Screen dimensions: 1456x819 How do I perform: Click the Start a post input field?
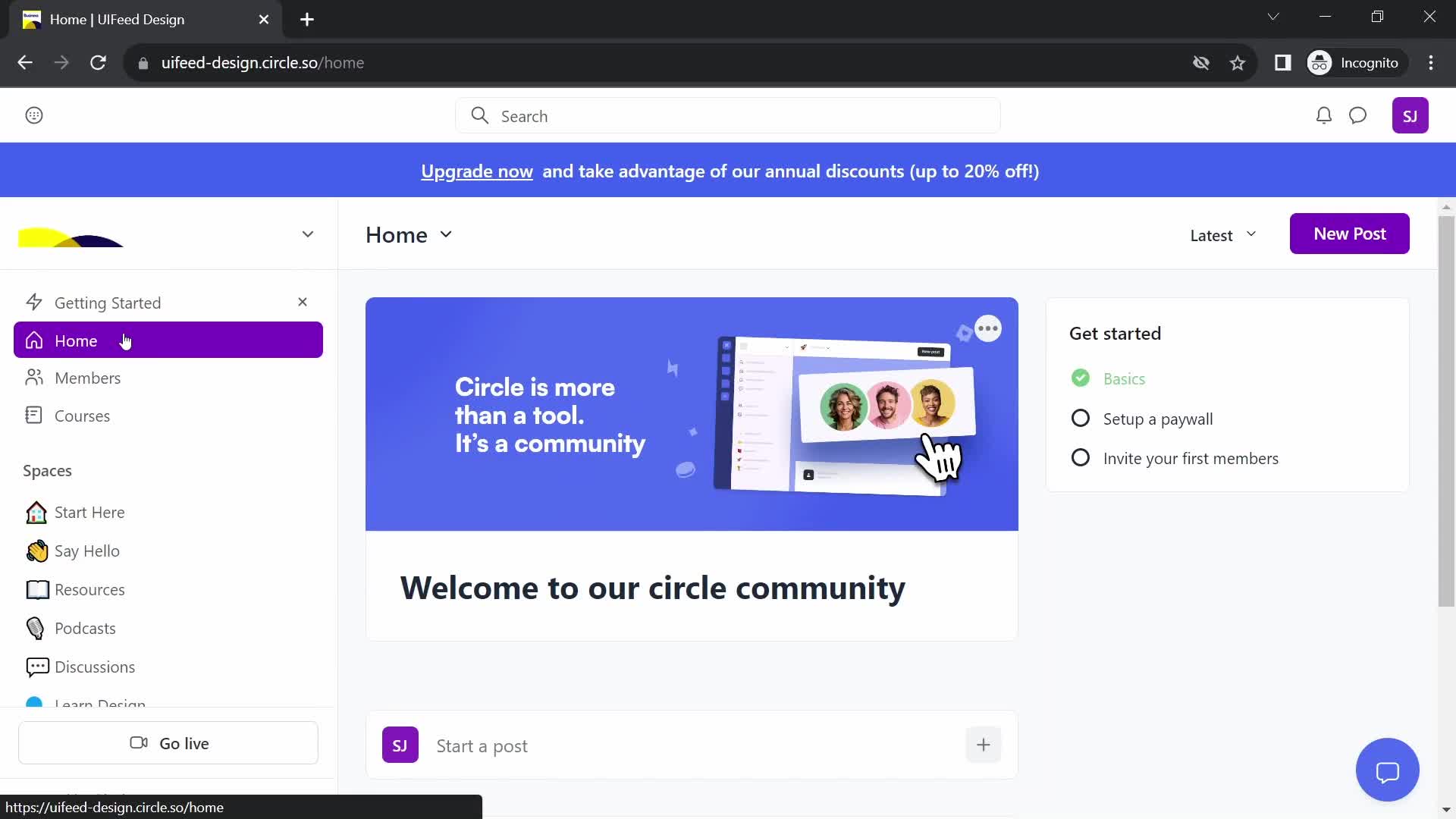pyautogui.click(x=690, y=745)
